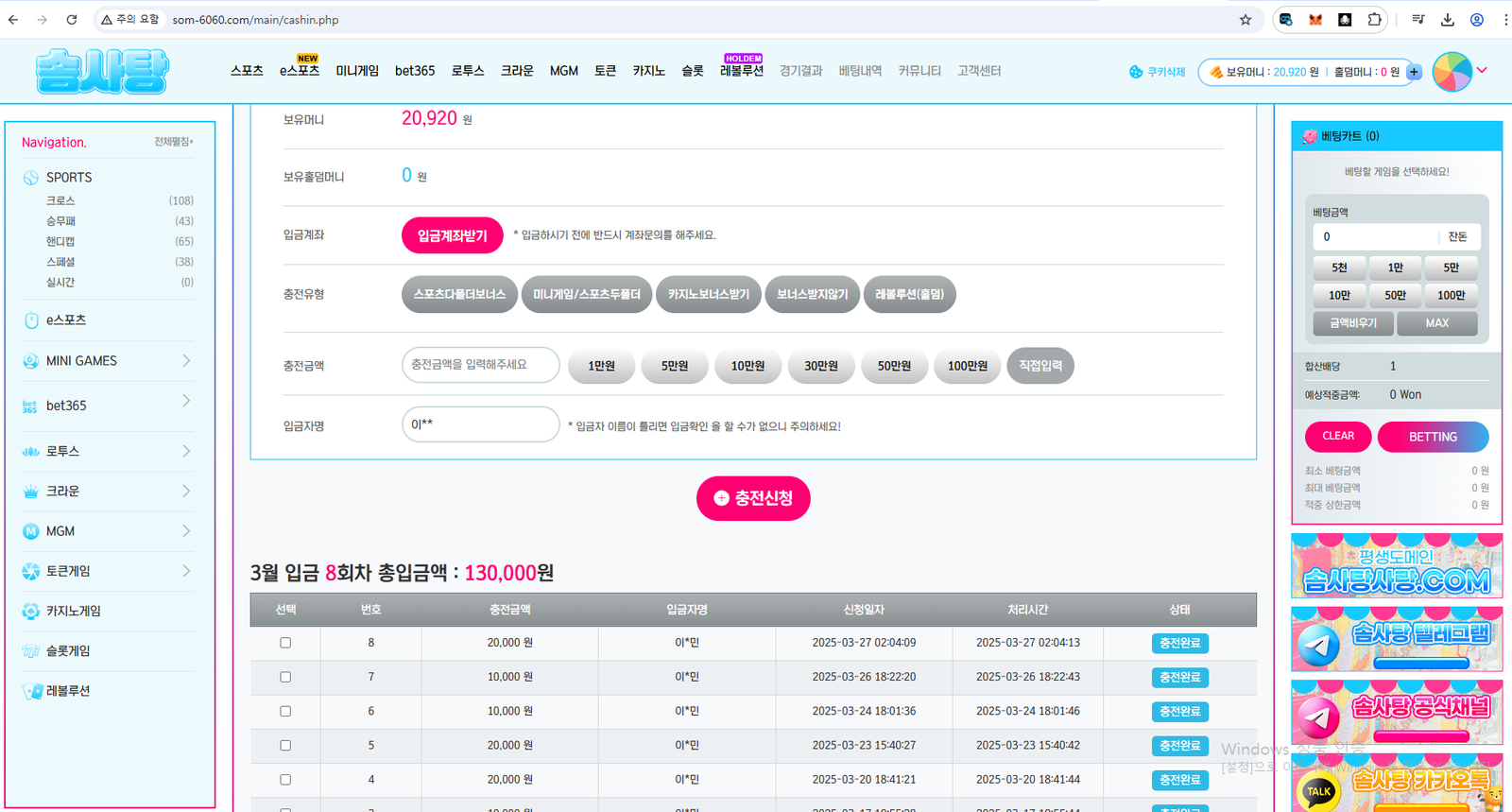The width and height of the screenshot is (1512, 812).
Task: Click the 입금계좌받기 button
Action: (452, 235)
